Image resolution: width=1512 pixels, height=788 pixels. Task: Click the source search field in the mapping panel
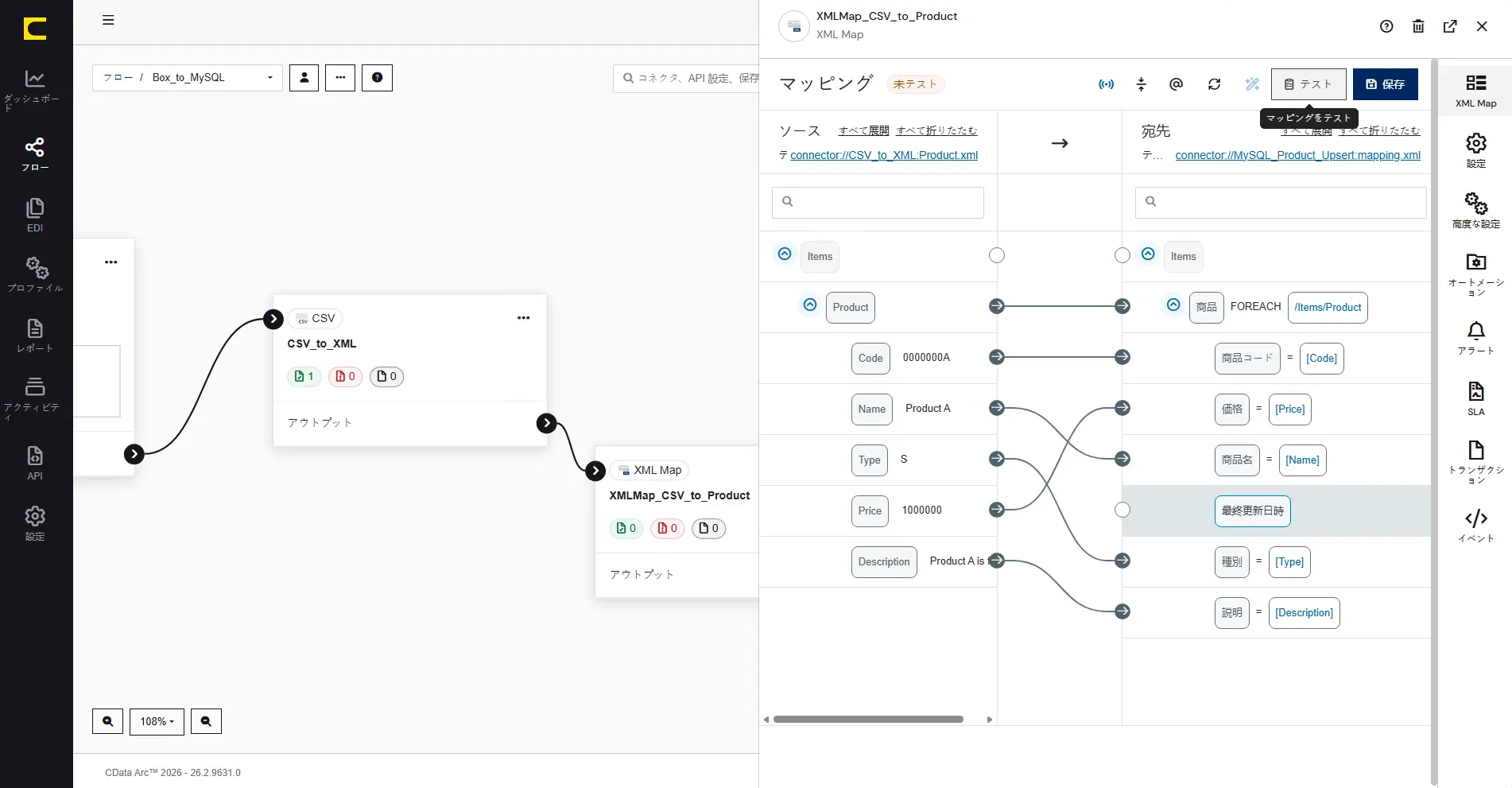(878, 202)
